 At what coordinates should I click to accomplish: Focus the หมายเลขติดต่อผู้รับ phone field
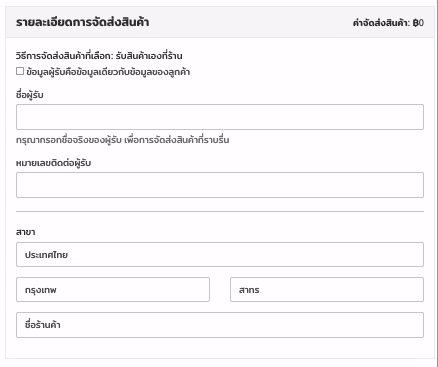click(x=220, y=185)
